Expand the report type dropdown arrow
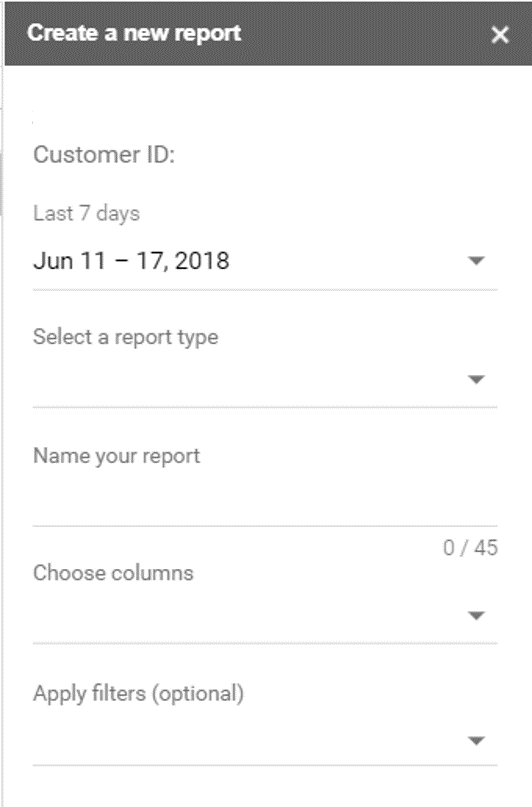 (x=476, y=379)
